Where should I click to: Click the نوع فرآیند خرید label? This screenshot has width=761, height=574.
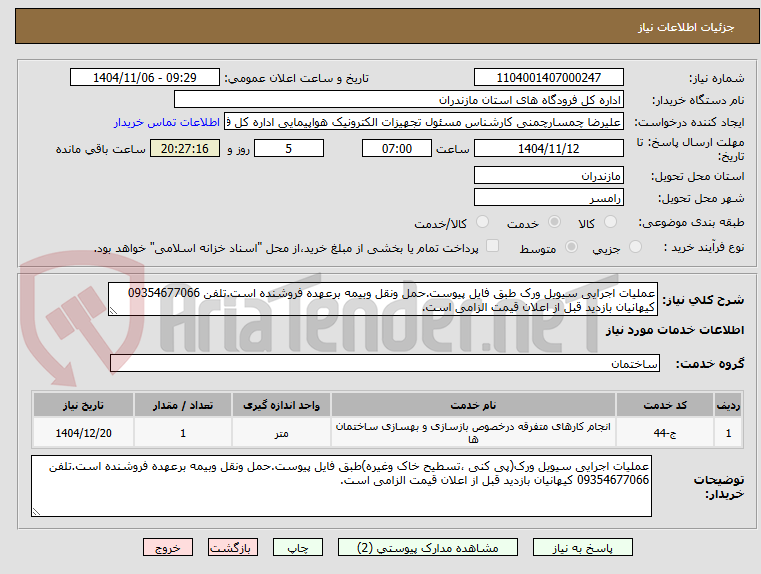click(x=704, y=247)
